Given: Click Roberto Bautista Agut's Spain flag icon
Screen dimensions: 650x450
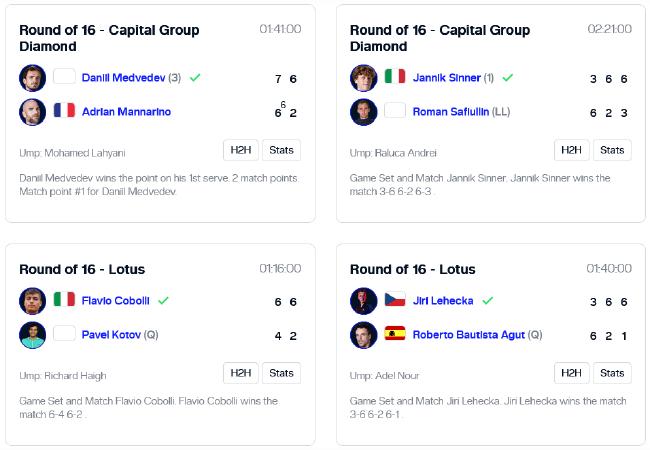Looking at the screenshot, I should click(395, 333).
